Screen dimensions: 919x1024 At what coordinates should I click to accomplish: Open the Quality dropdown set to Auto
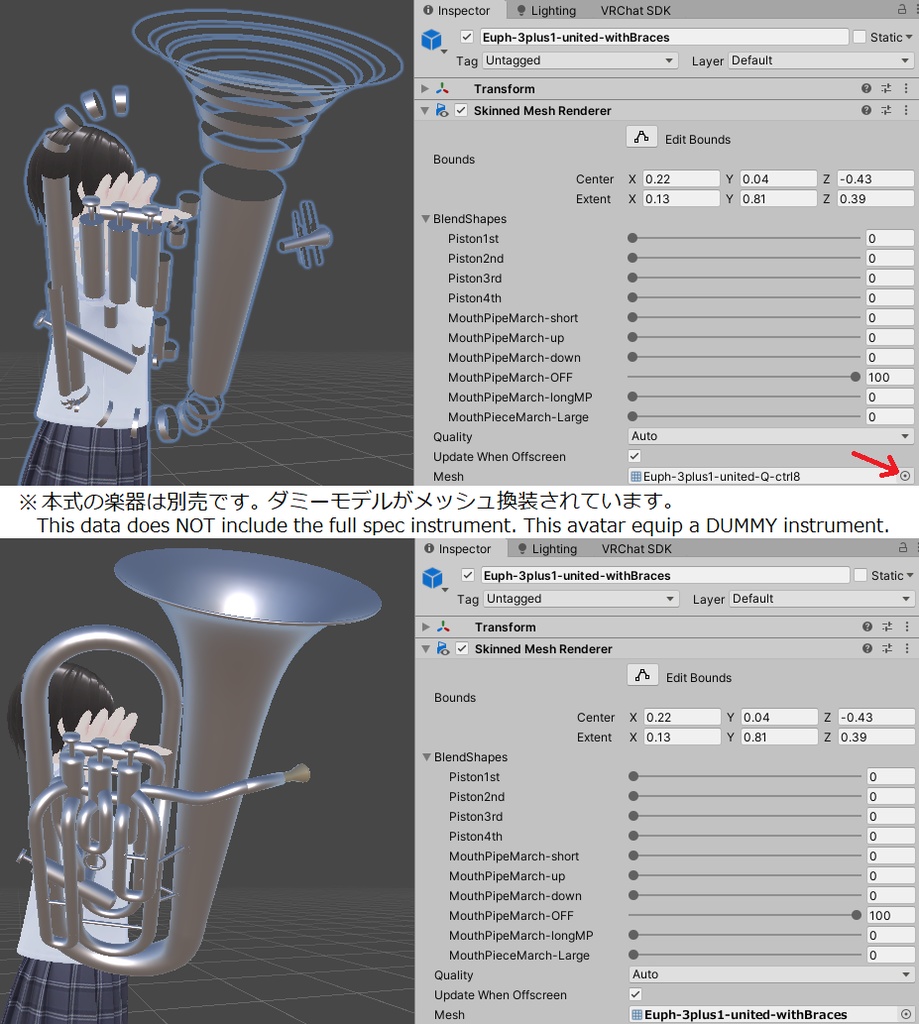click(x=768, y=437)
